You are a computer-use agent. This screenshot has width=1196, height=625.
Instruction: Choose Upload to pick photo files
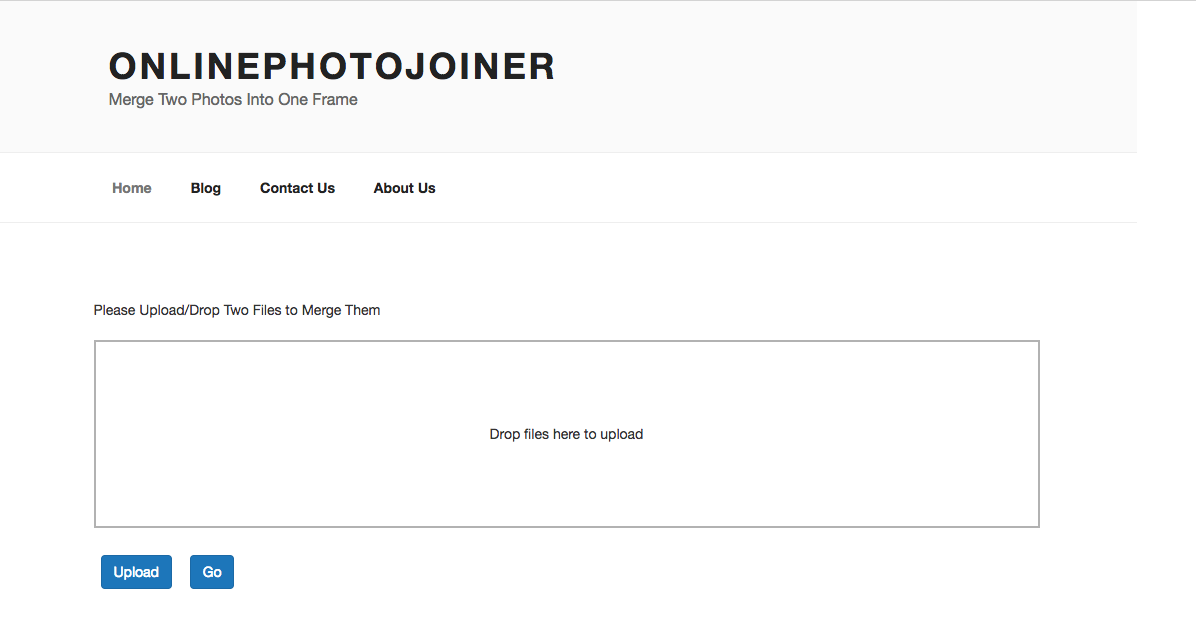(x=136, y=572)
